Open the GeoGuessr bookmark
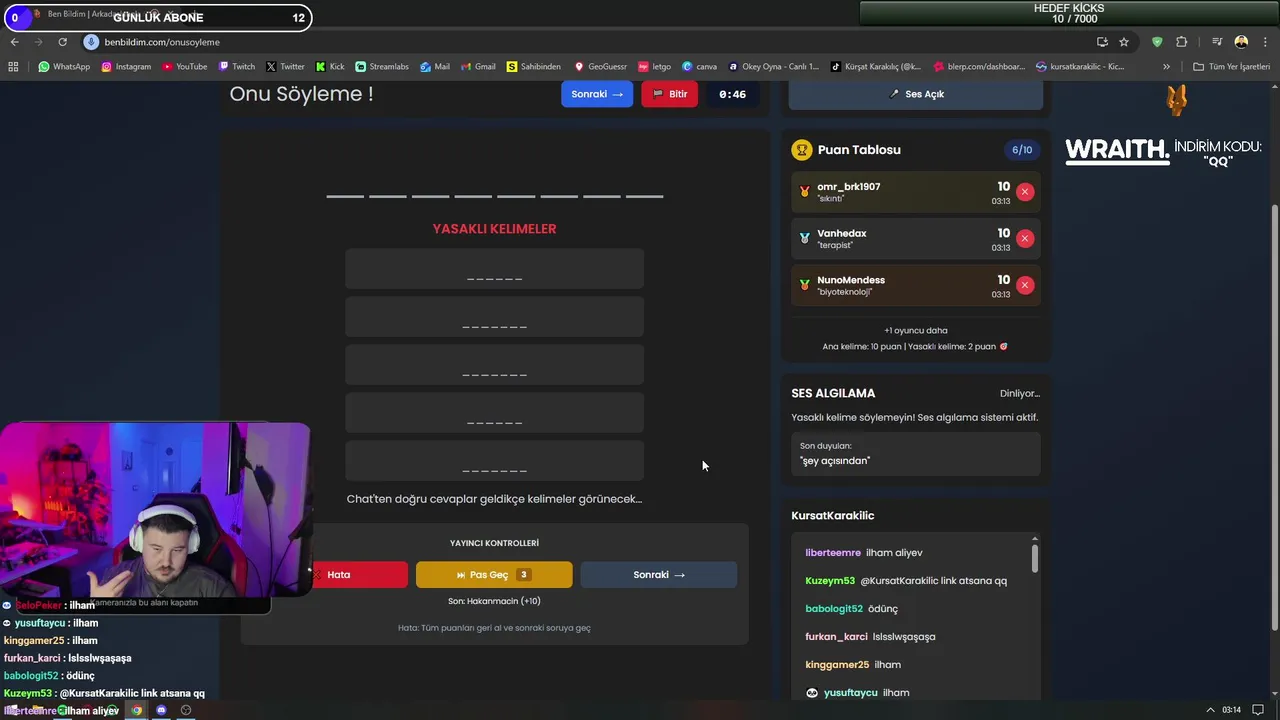 coord(600,67)
